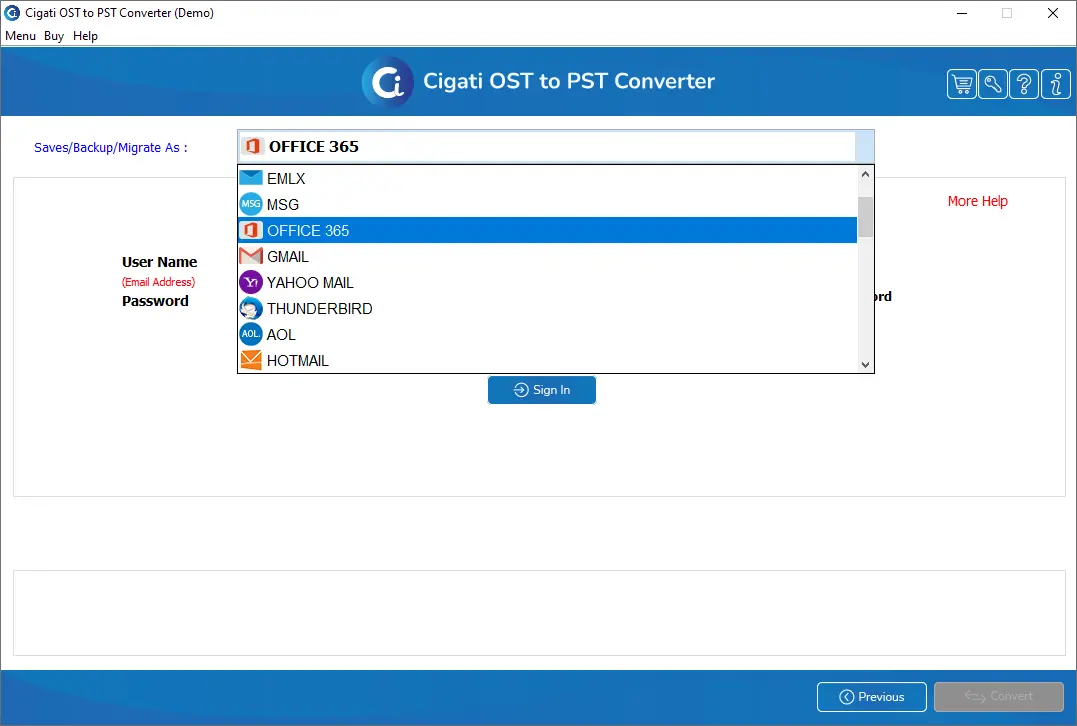Click the Hotmail envelope icon

point(251,360)
